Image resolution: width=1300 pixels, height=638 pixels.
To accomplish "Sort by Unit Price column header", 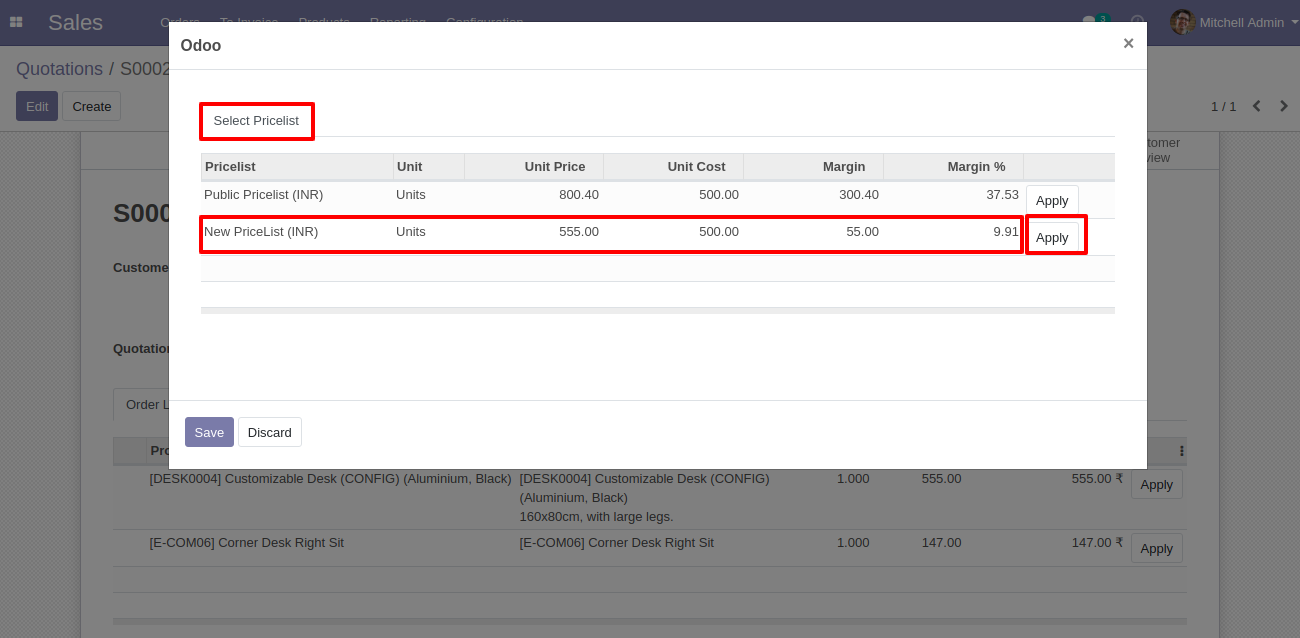I will tap(534, 167).
